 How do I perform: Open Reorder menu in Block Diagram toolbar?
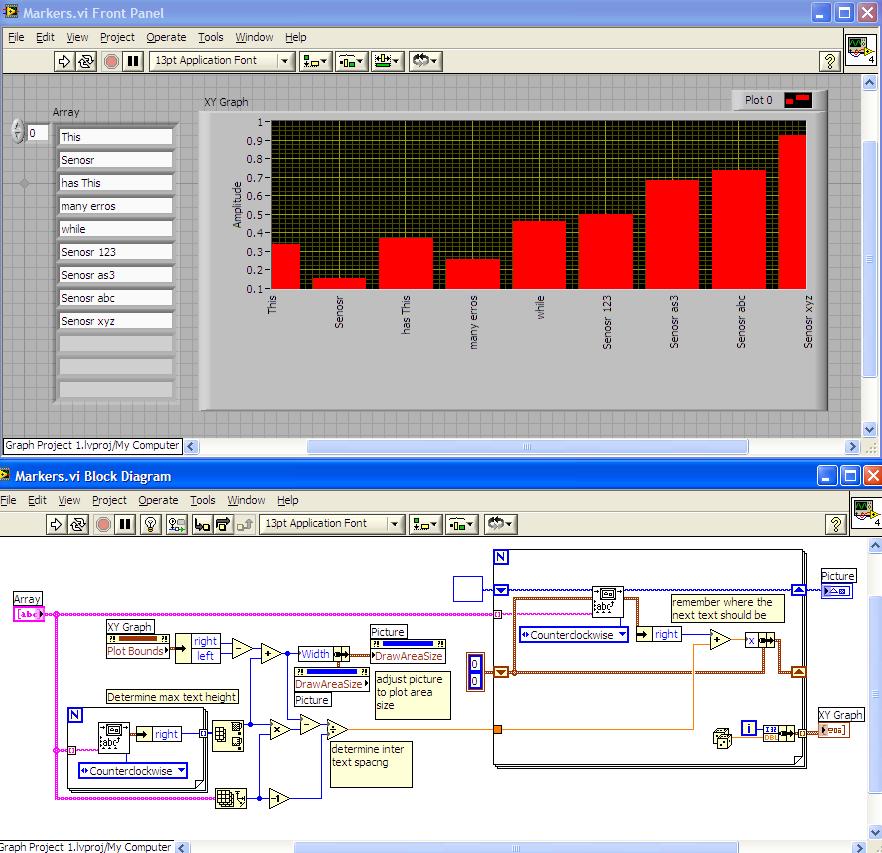(500, 524)
